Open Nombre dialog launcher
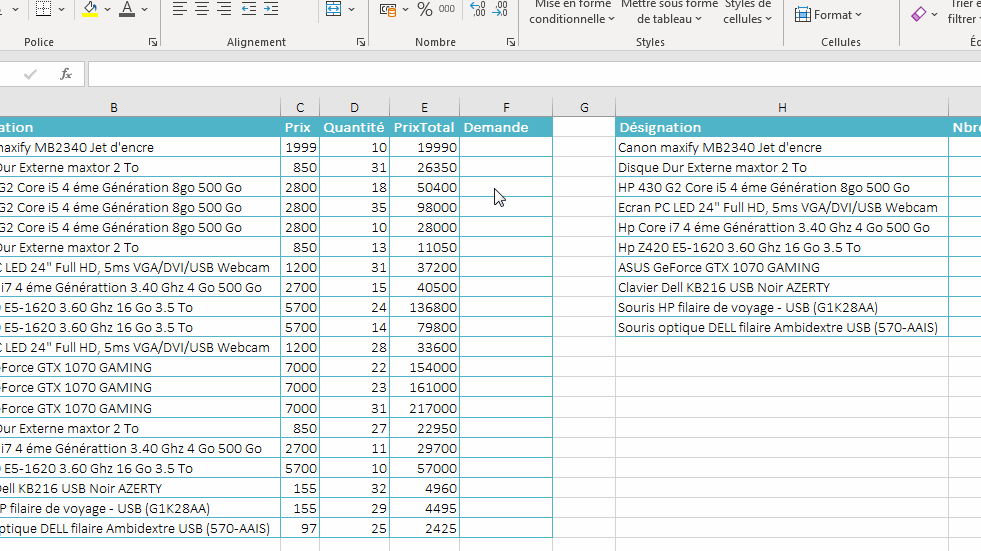981x551 pixels. coord(511,42)
